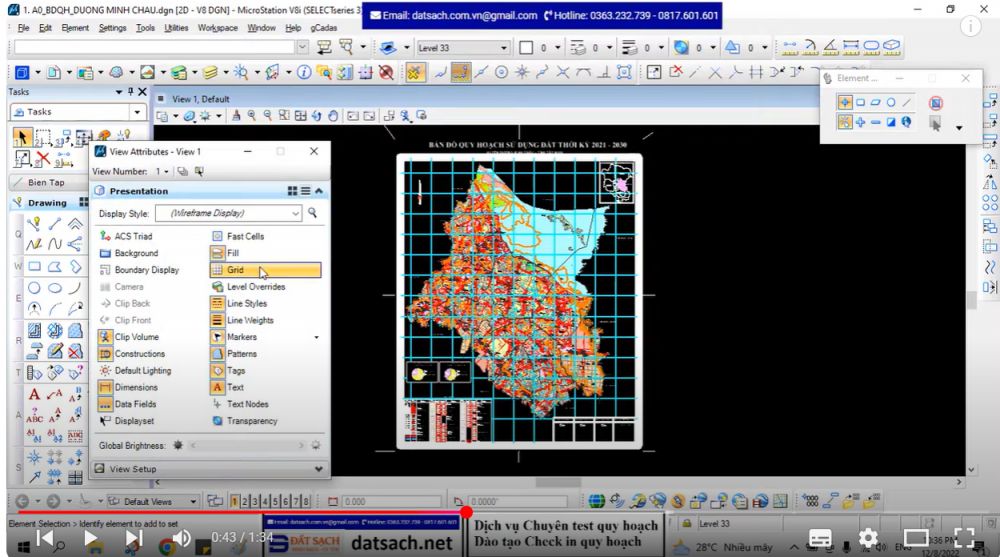
Task: Switch to view number 3 button
Action: (x=254, y=500)
